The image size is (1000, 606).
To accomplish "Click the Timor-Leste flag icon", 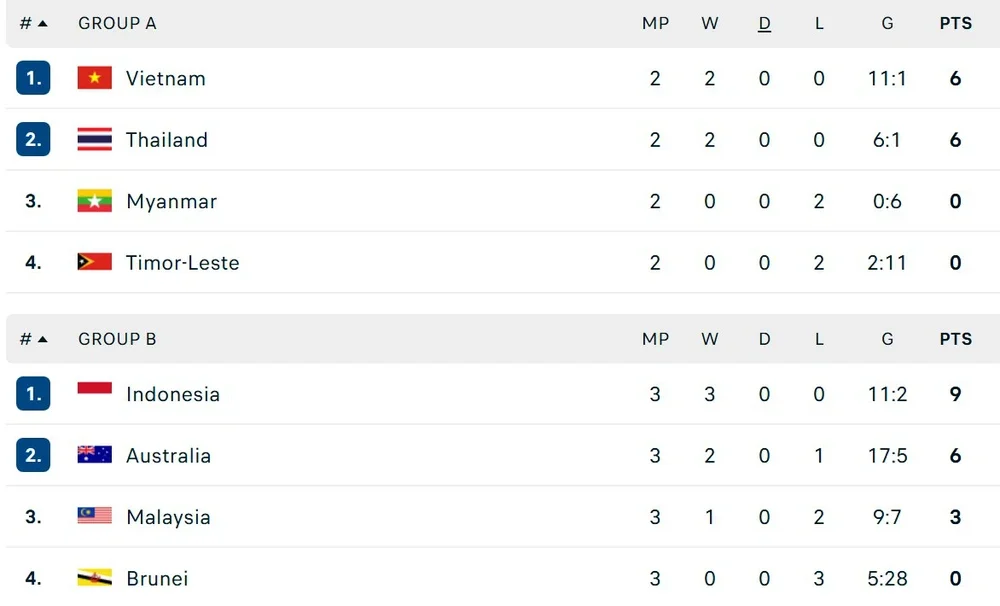I will point(94,263).
